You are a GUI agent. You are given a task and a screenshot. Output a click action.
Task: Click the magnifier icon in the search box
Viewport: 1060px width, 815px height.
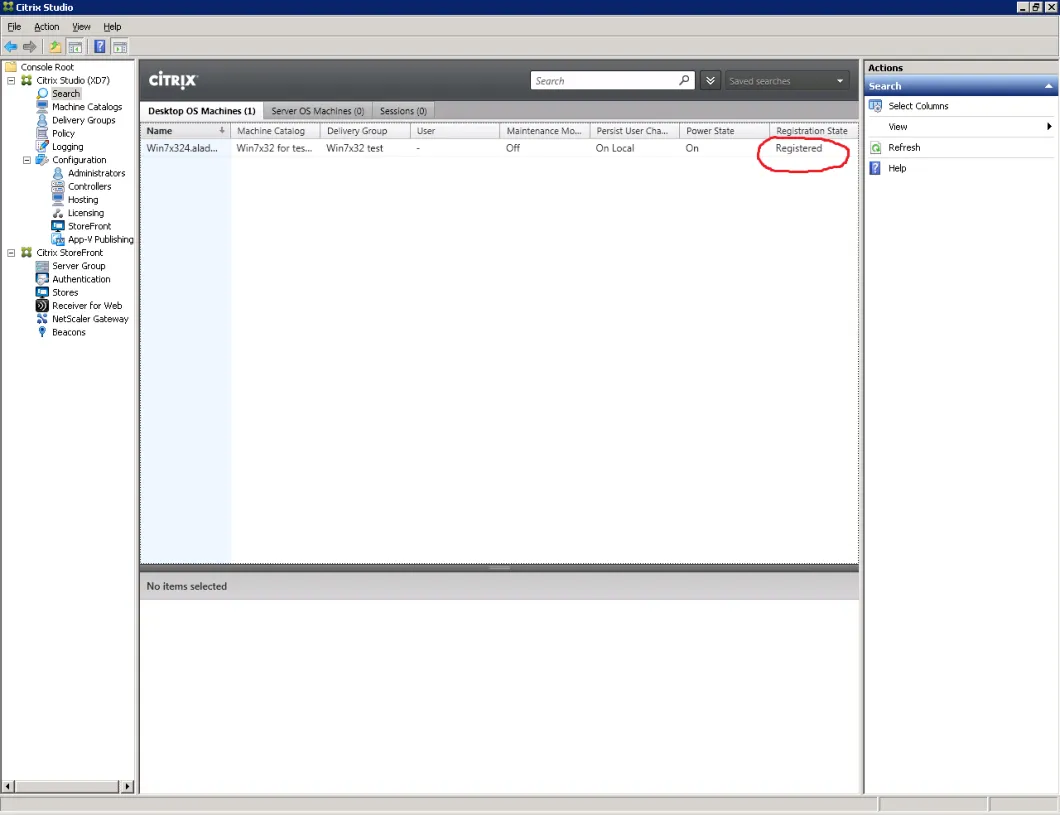[684, 80]
